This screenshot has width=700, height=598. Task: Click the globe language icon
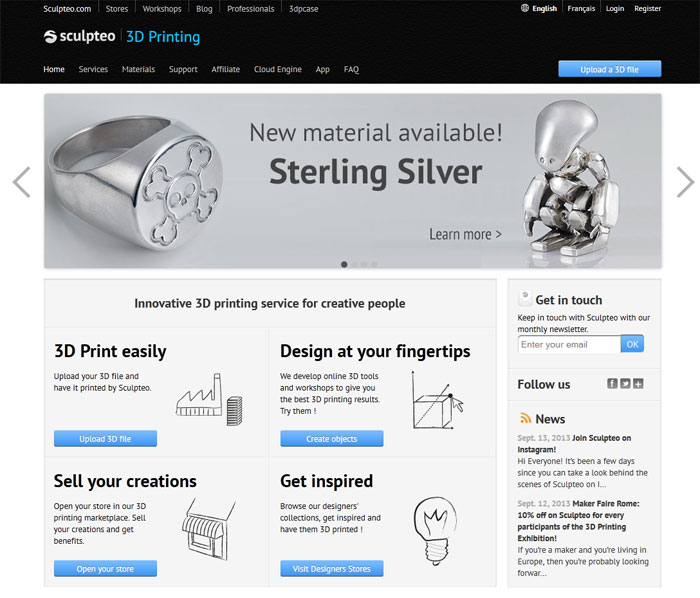[525, 8]
